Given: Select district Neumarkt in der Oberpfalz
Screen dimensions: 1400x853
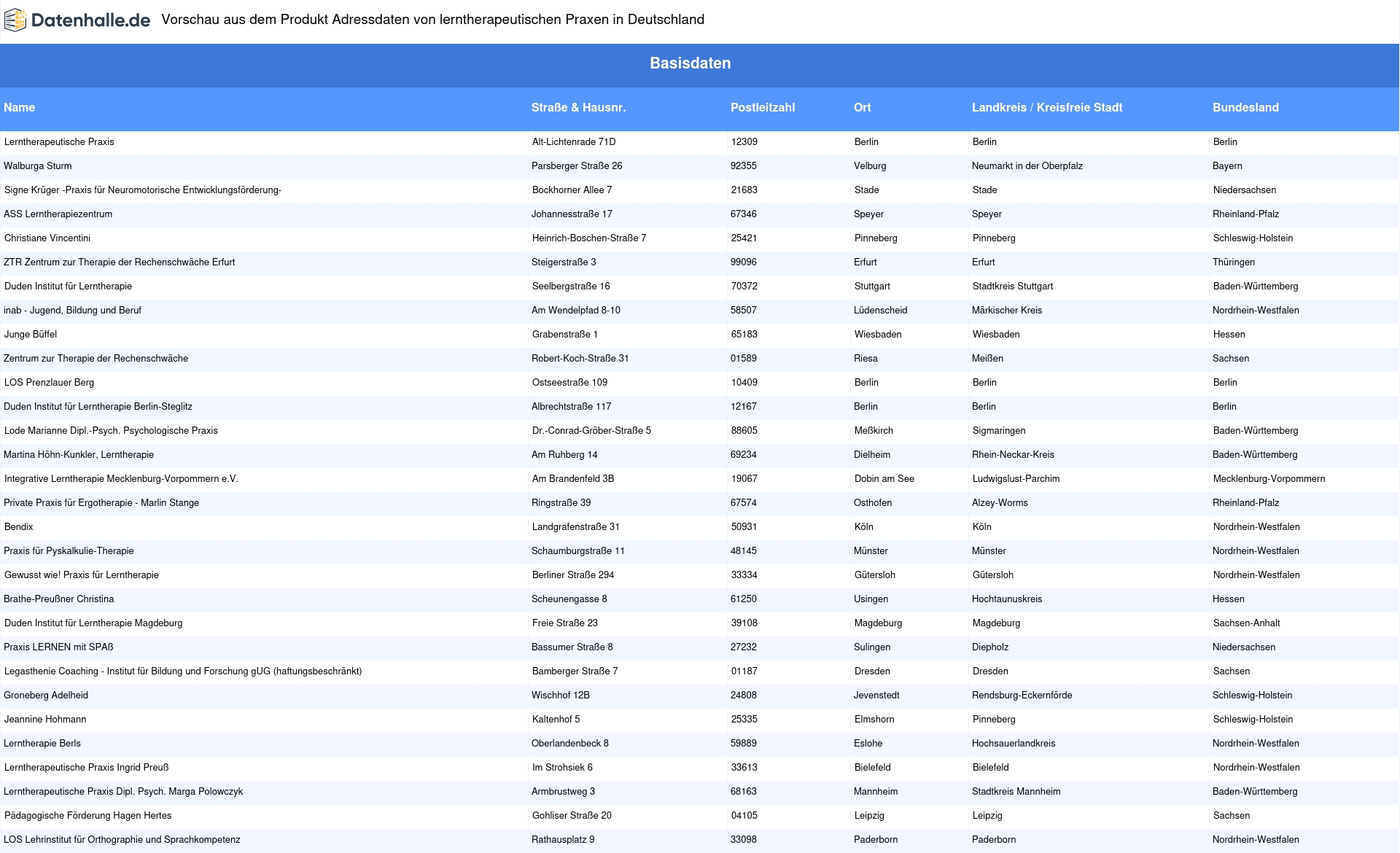Looking at the screenshot, I should click(1027, 166).
